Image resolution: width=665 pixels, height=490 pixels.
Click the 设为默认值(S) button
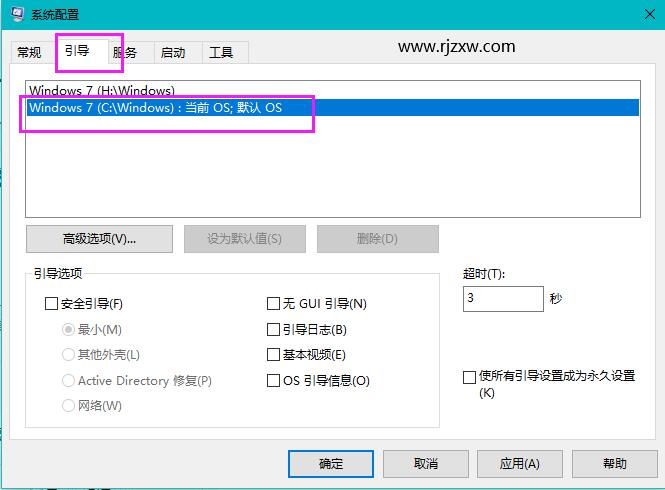245,239
